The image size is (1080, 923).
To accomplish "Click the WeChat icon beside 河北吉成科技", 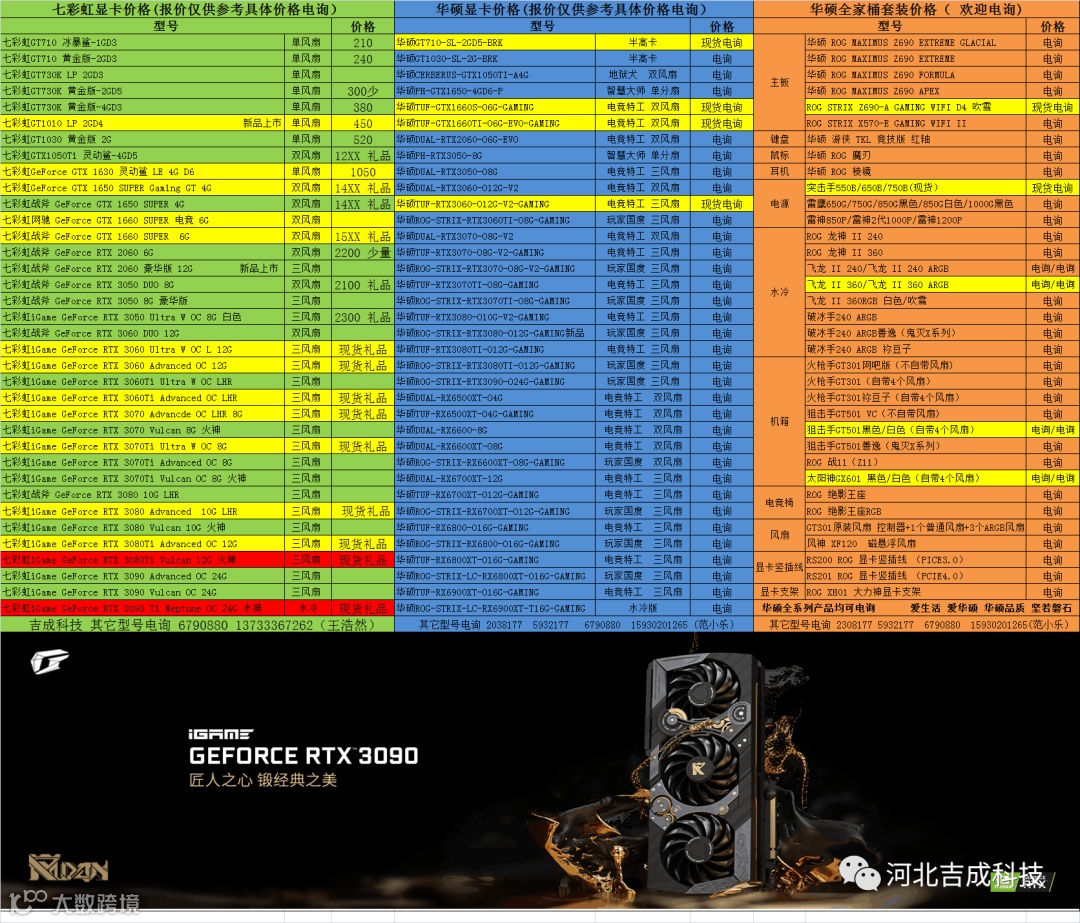I will (x=859, y=873).
